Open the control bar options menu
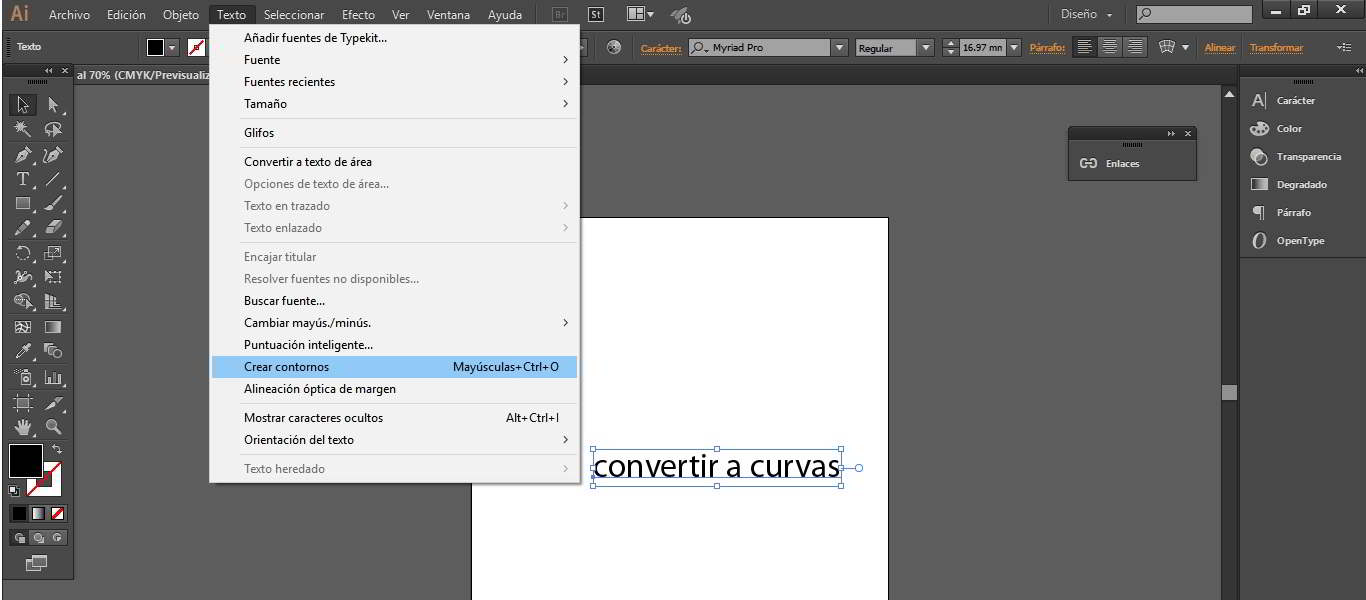 coord(1343,47)
